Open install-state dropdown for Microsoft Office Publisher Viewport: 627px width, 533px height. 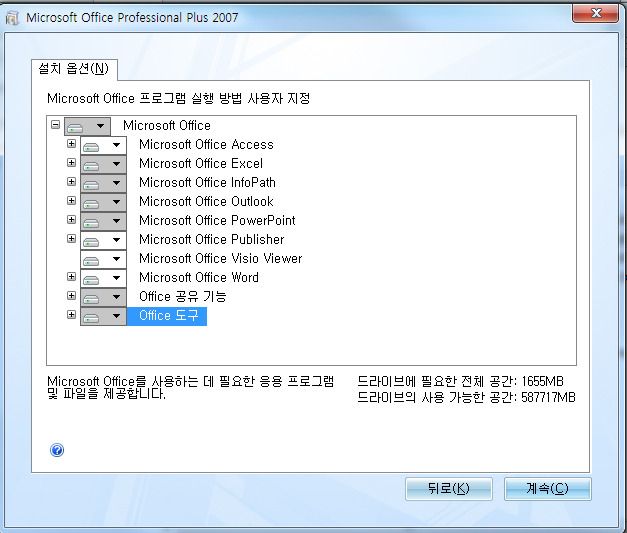tap(104, 240)
